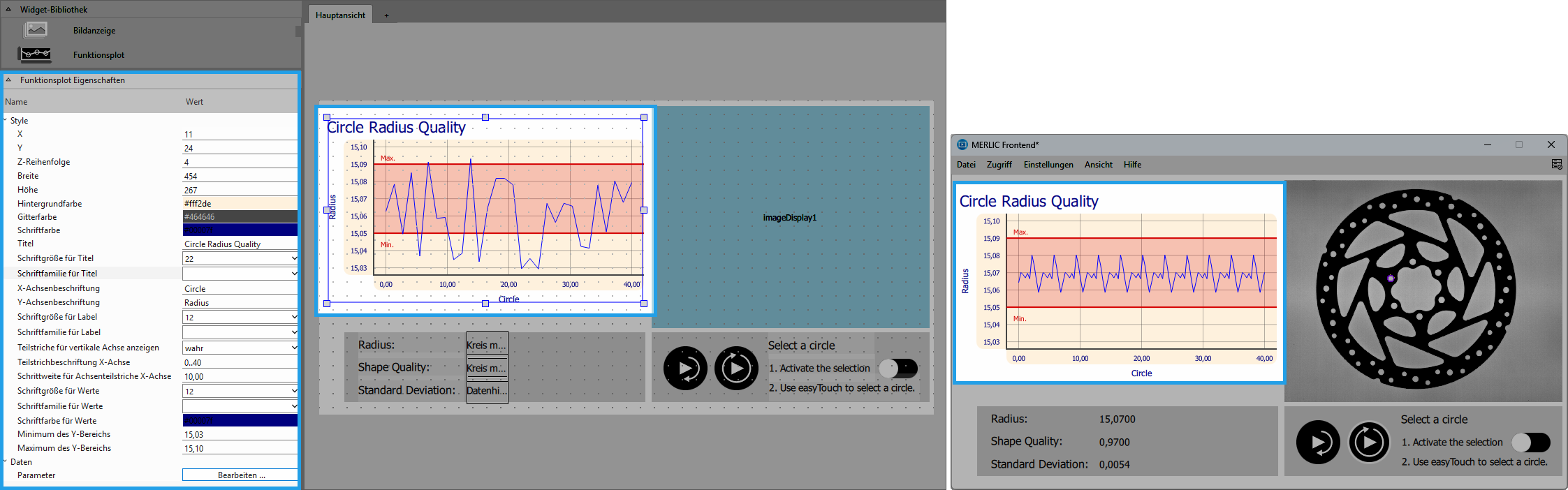Click the MERLIC Frontend title bar app icon
1568x490 pixels.
click(962, 144)
